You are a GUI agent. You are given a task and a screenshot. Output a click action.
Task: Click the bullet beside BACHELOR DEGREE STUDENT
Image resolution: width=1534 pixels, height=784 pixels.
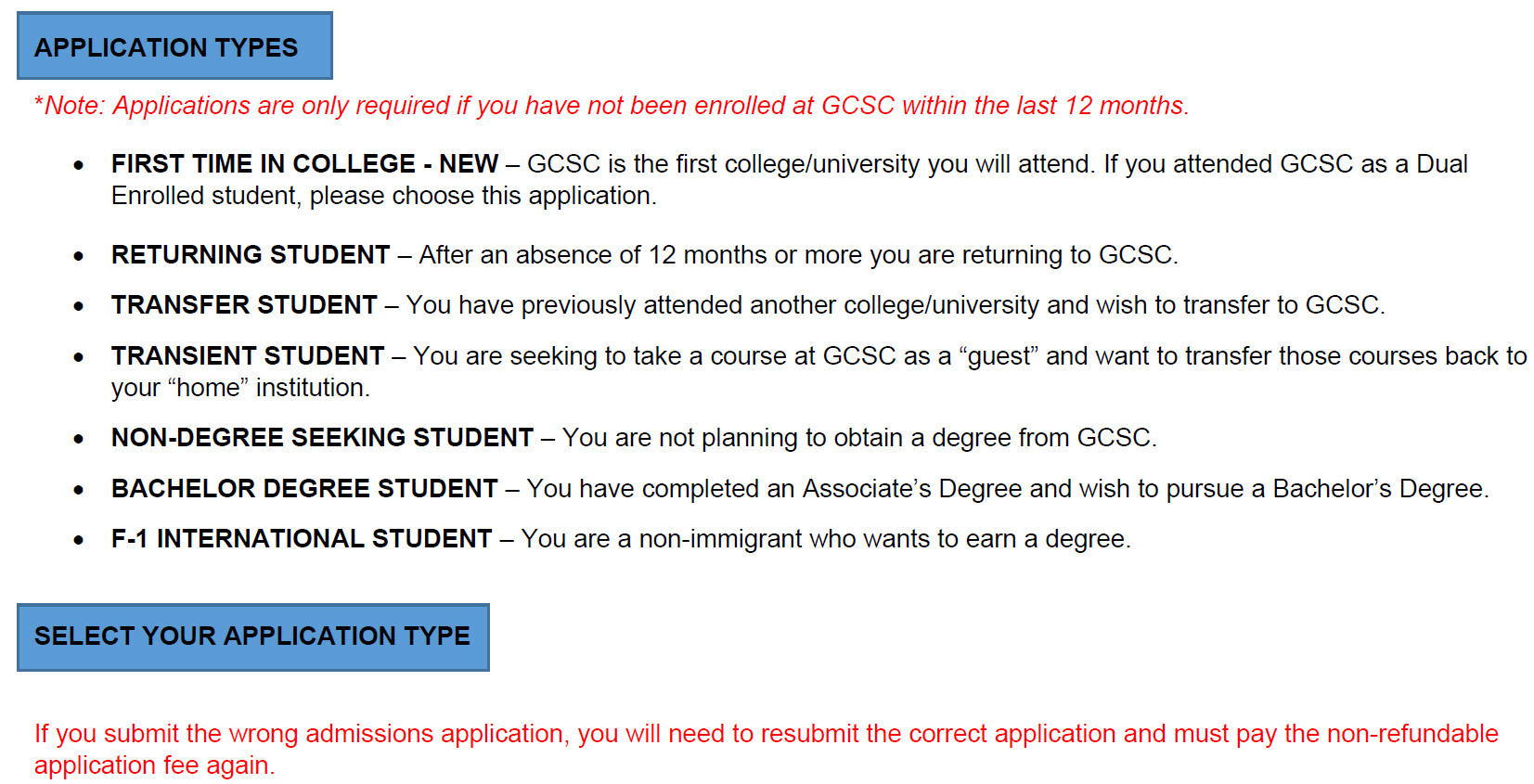pos(79,490)
